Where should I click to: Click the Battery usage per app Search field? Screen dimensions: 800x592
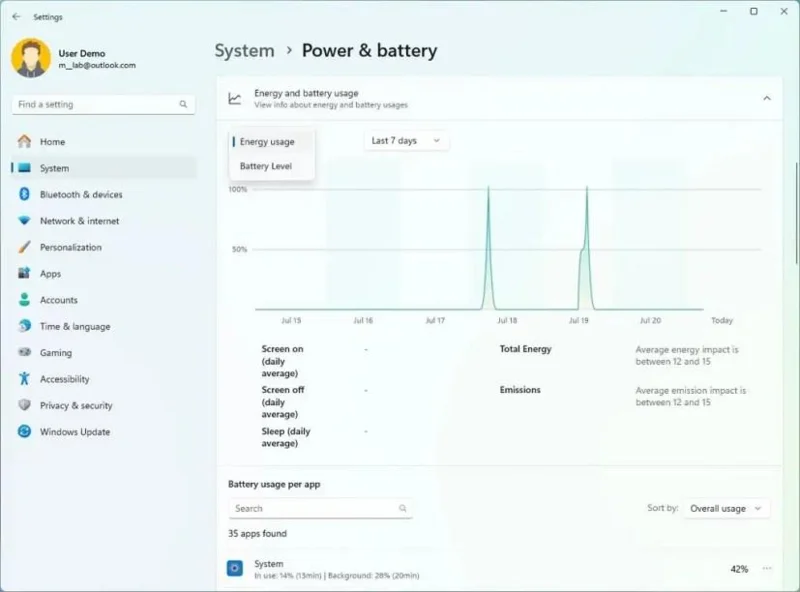320,508
